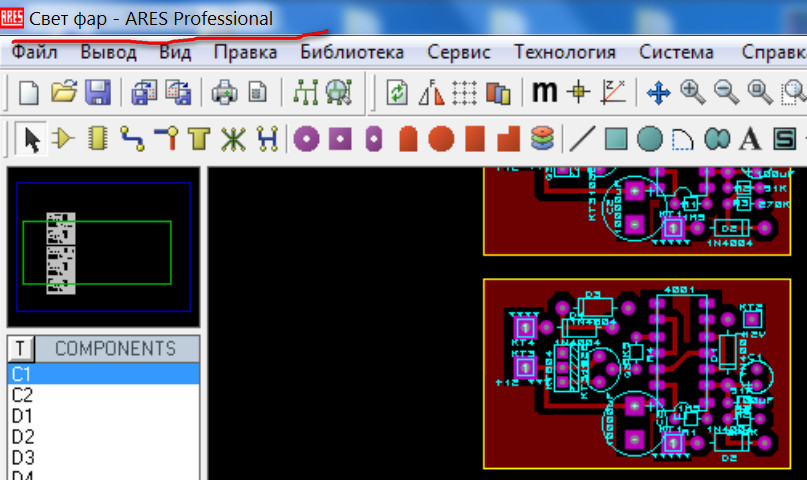Zoom in with the plus magnifier
Viewport: 807px width, 480px height.
693,93
